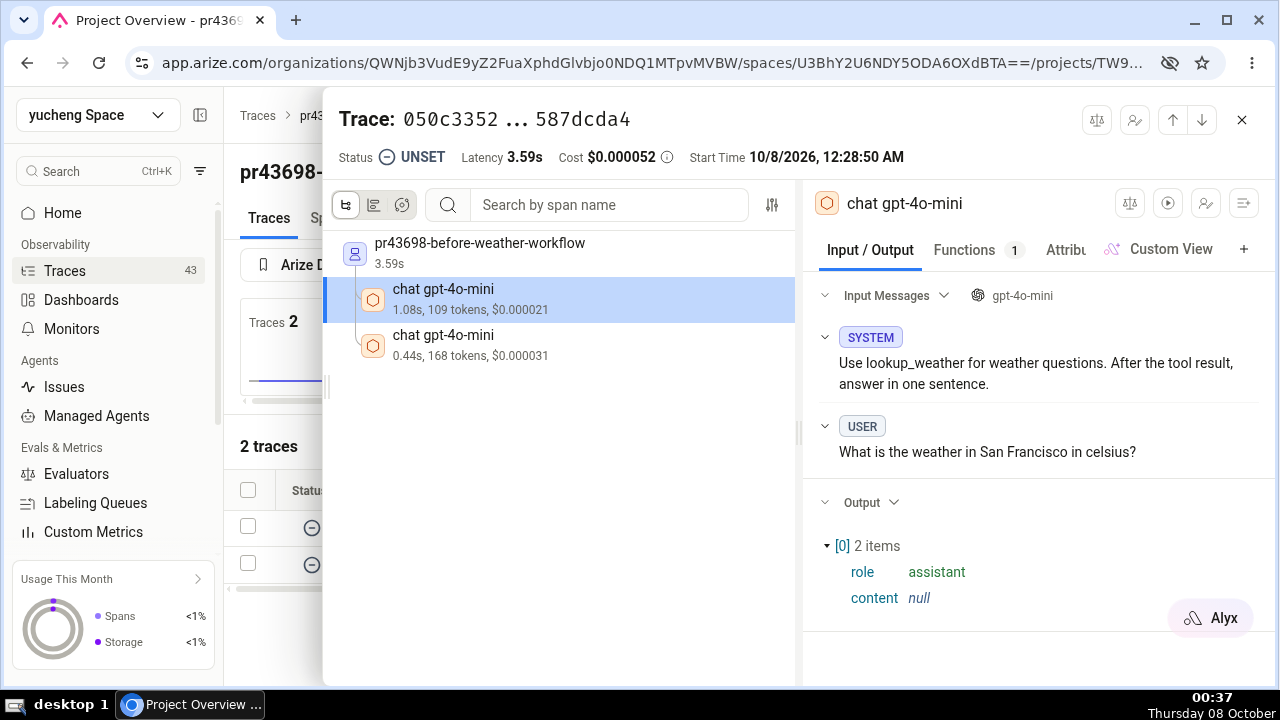Toggle the header checkbox in traces table
This screenshot has width=1280, height=720.
248,490
